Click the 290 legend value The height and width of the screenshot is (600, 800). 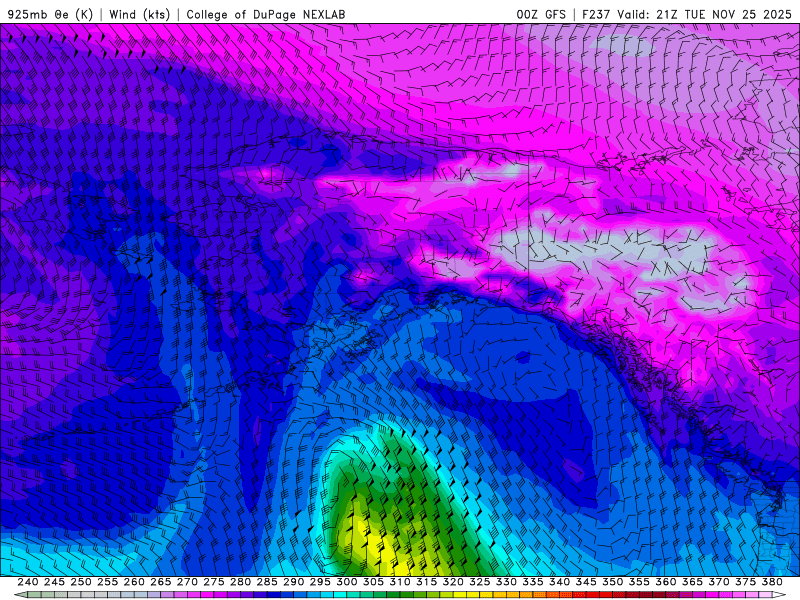coord(293,582)
